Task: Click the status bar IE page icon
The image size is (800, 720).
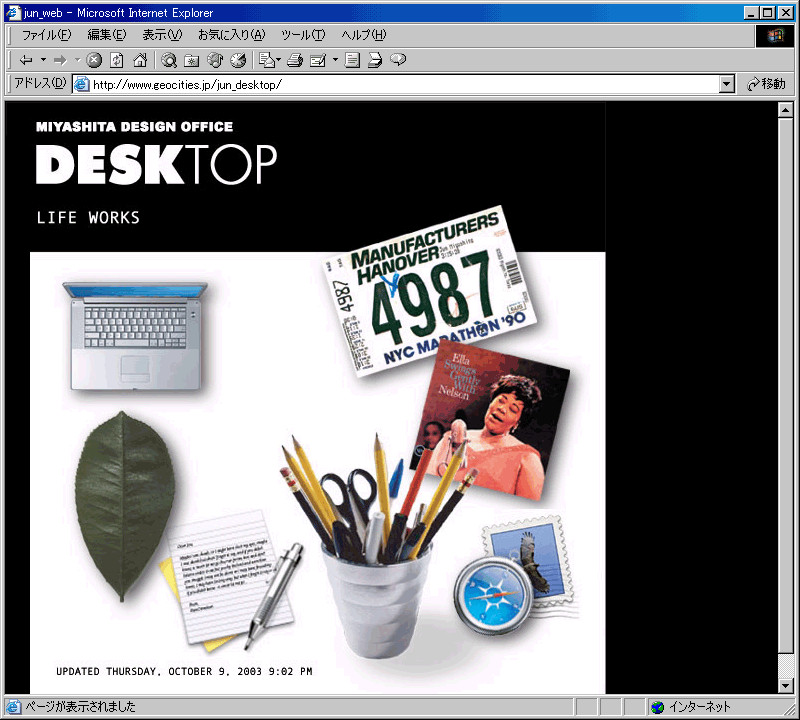Action: point(13,707)
